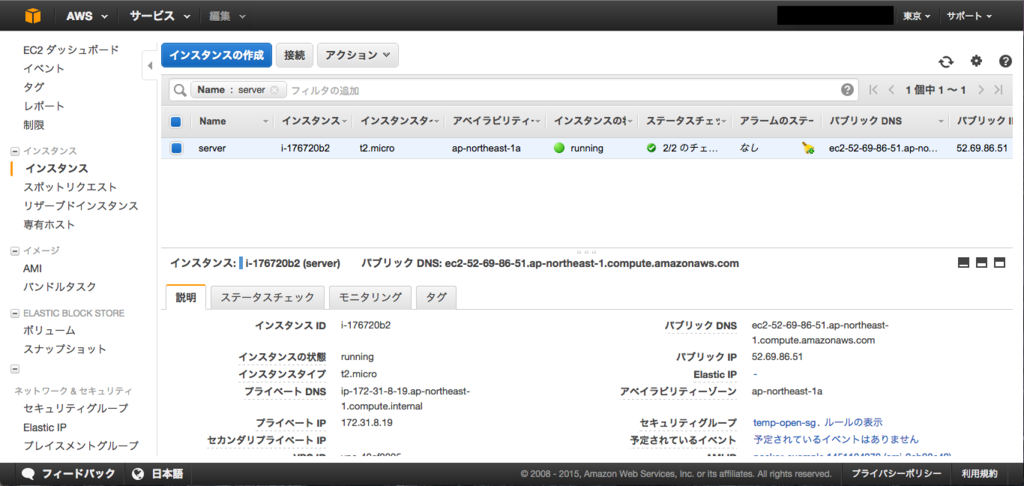Screen dimensions: 1024x486
Task: Maximize the detail pane layout icon
Action: coord(999,263)
